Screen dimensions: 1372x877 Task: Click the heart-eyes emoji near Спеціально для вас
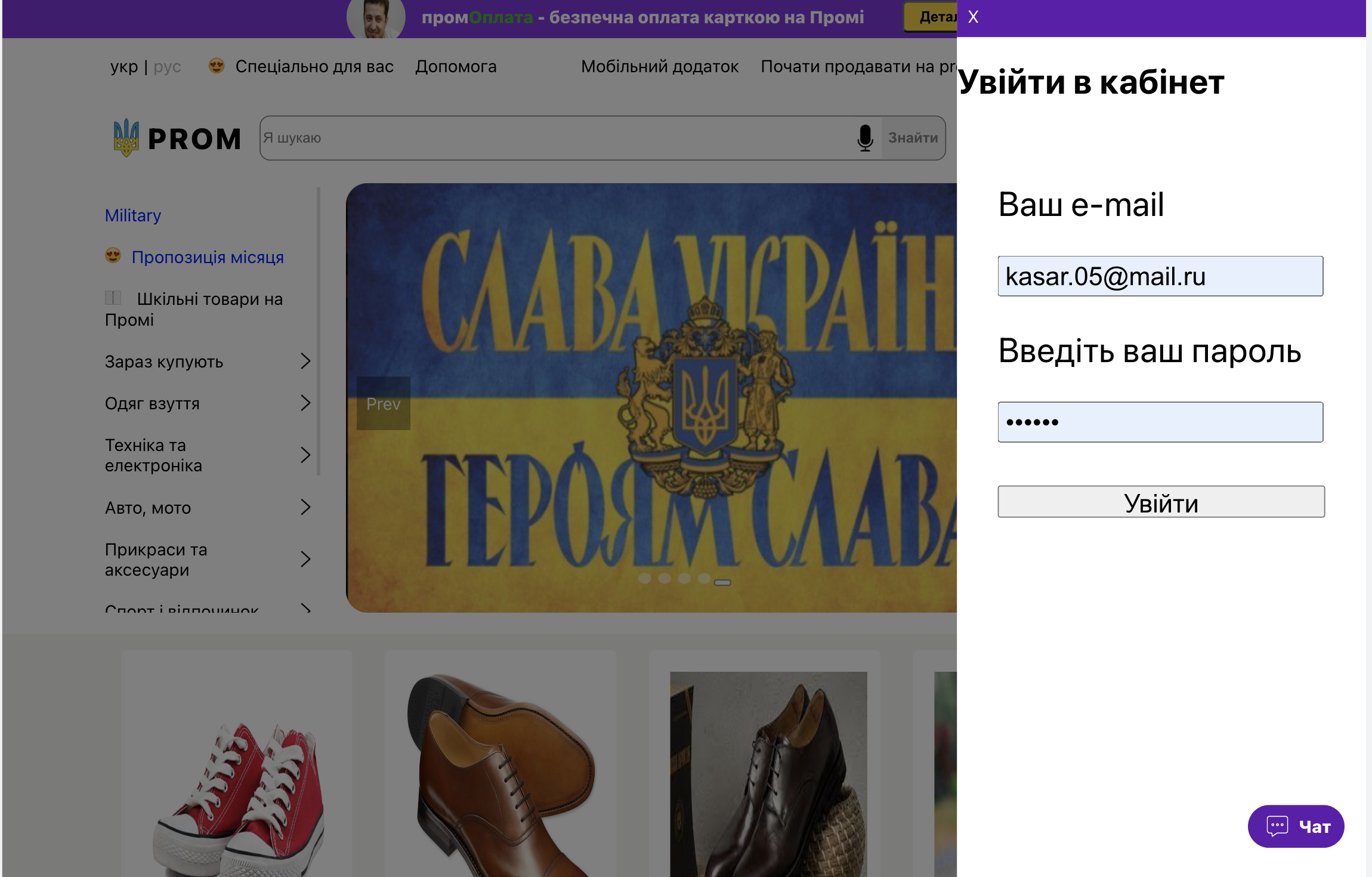217,66
